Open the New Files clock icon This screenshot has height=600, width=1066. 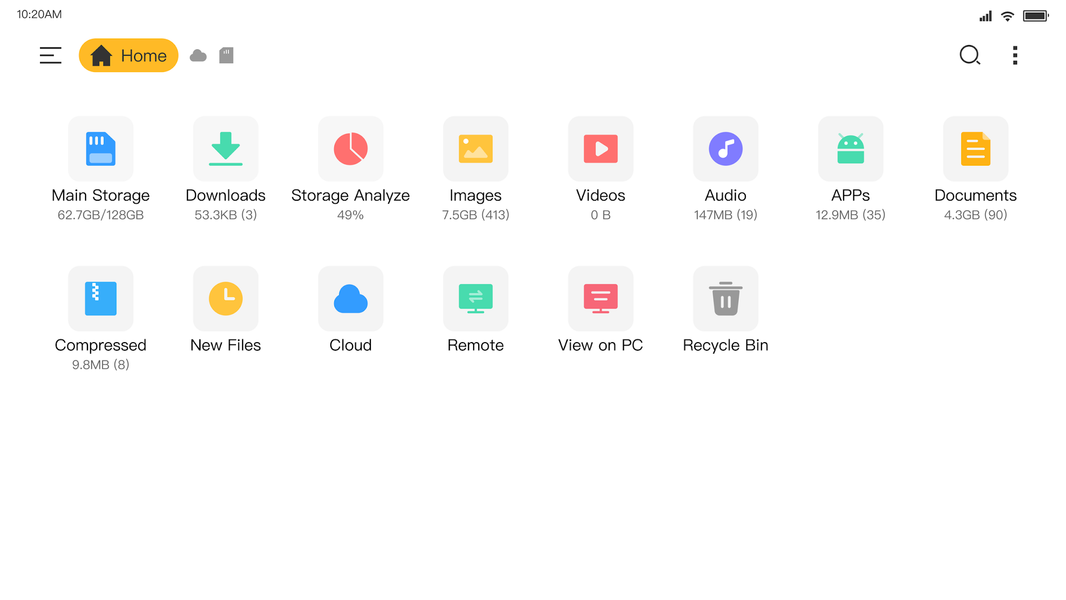225,298
